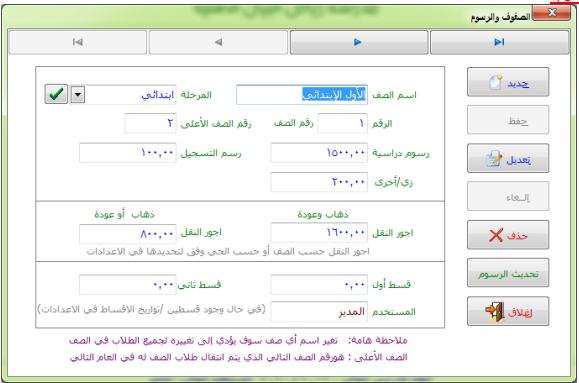Click the الصفوف والرسوم window title

point(500,17)
